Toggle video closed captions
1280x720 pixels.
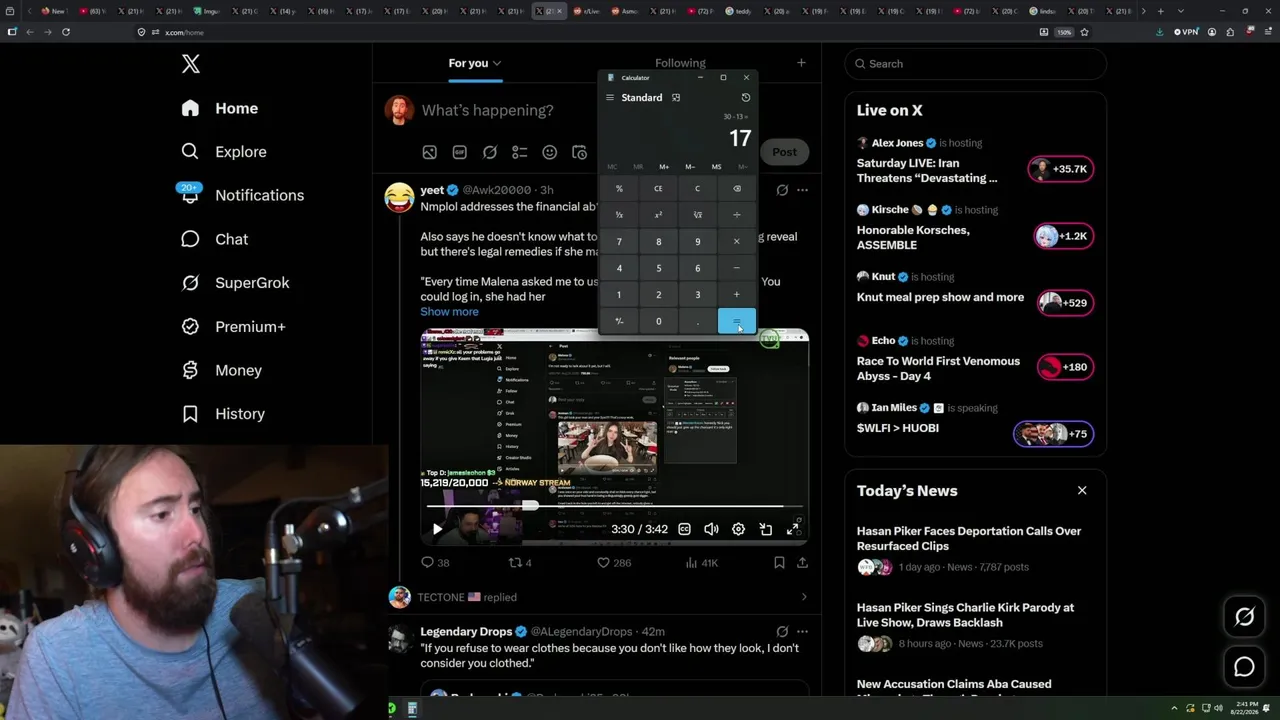(x=684, y=529)
